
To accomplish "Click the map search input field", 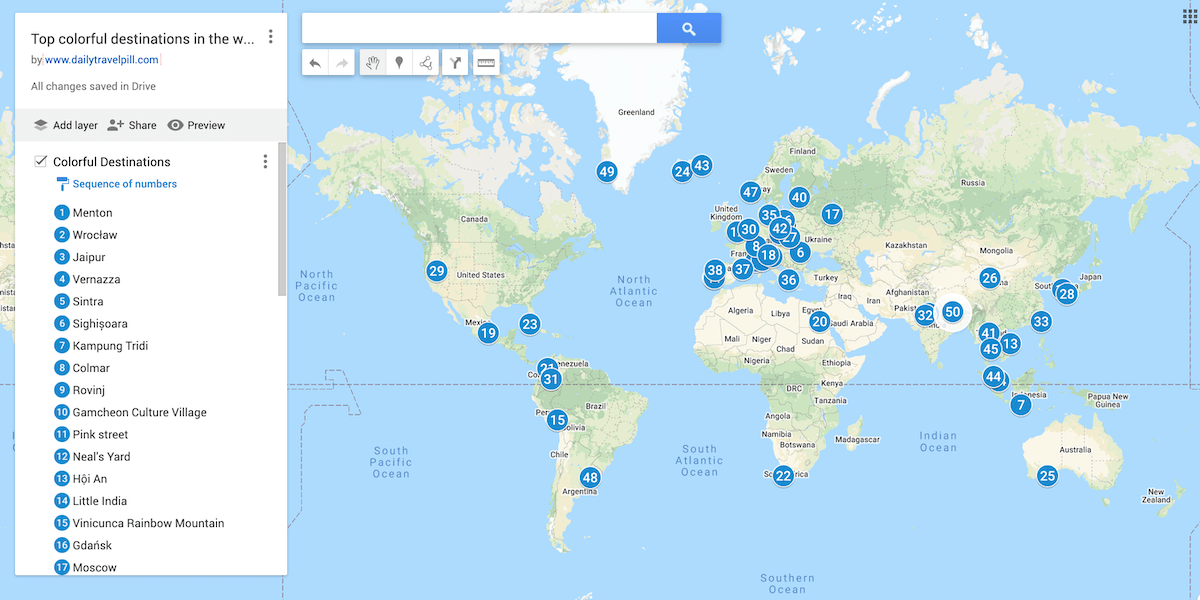I will coord(479,29).
